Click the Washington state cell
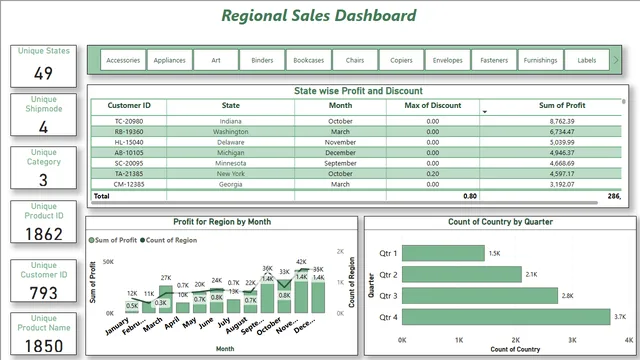 click(231, 132)
